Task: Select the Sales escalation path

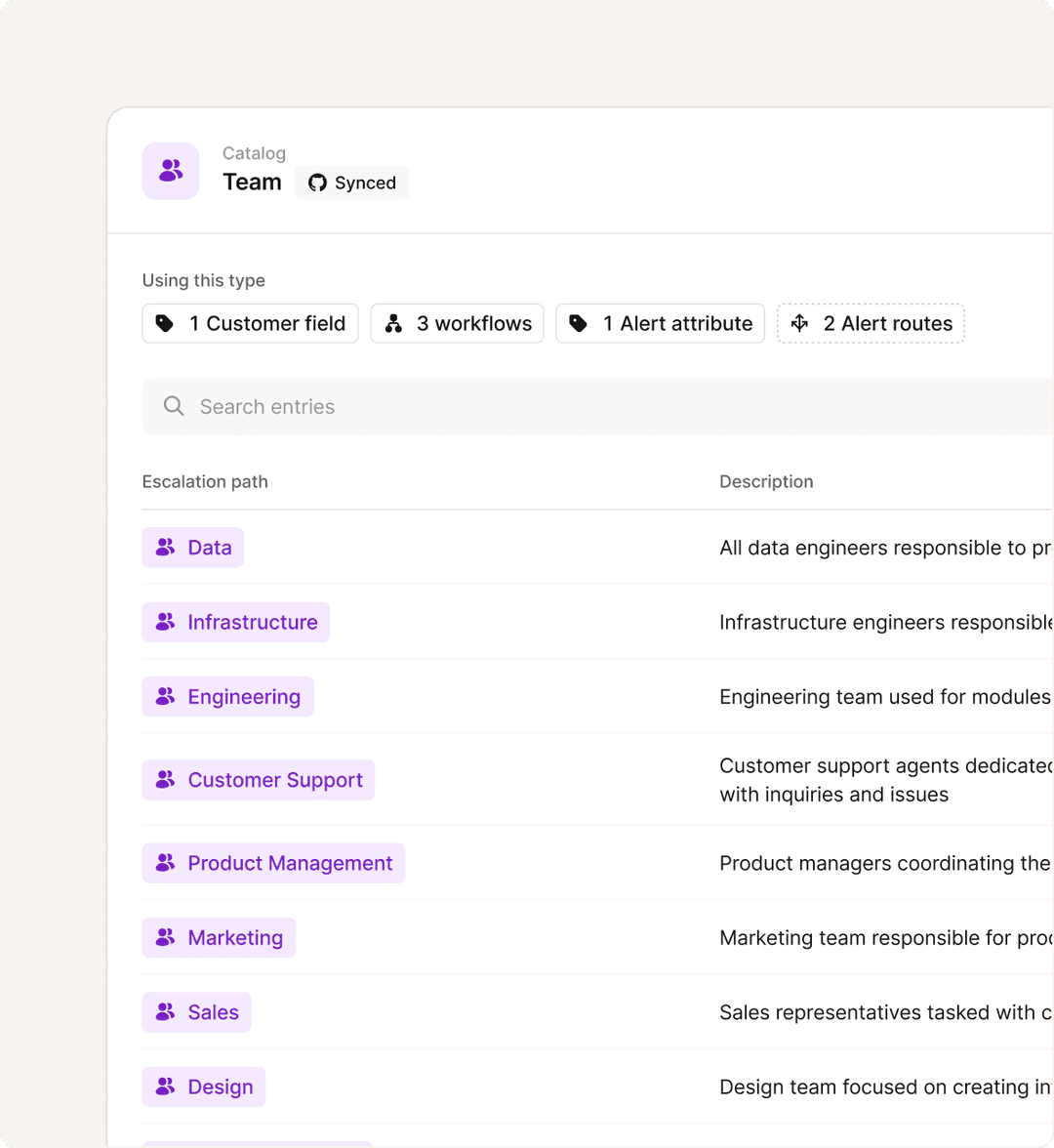Action: (x=196, y=1012)
